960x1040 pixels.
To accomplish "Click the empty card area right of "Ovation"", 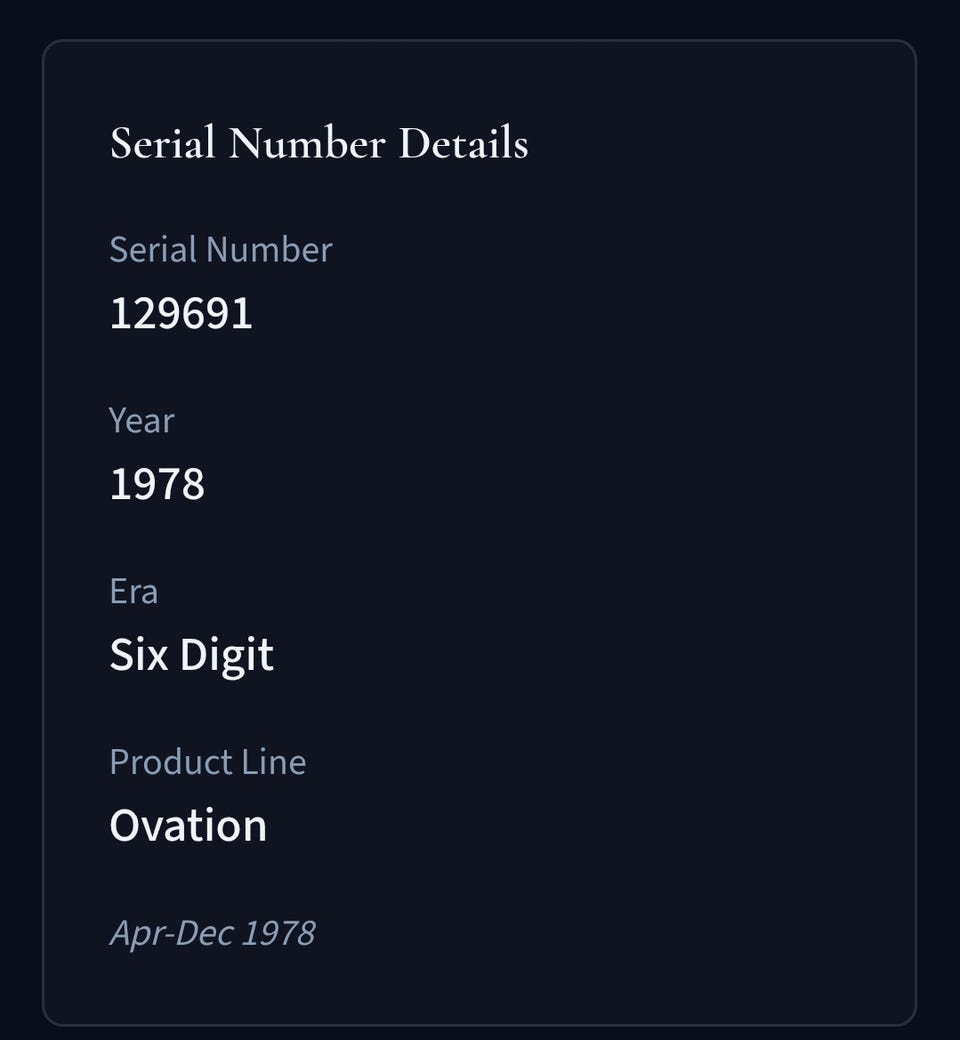I will pyautogui.click(x=600, y=827).
